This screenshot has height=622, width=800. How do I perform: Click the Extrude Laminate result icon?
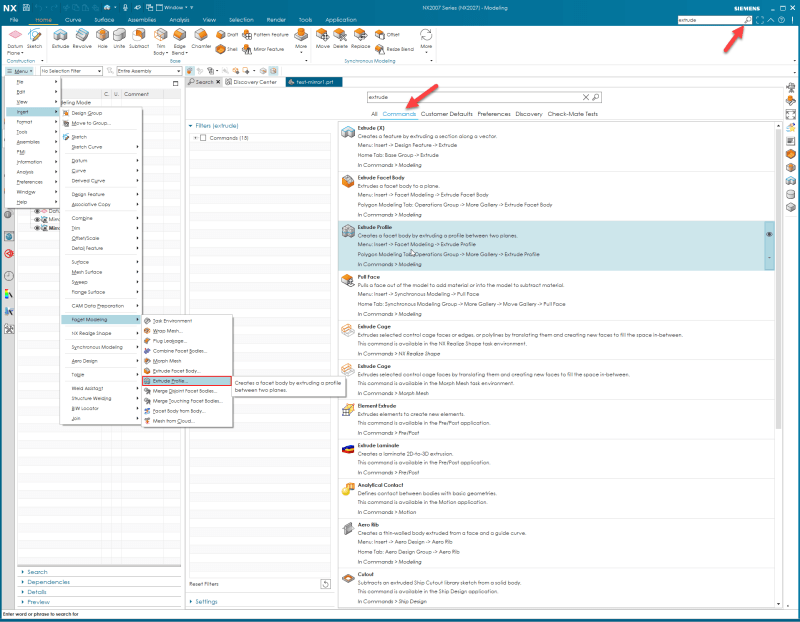[348, 450]
